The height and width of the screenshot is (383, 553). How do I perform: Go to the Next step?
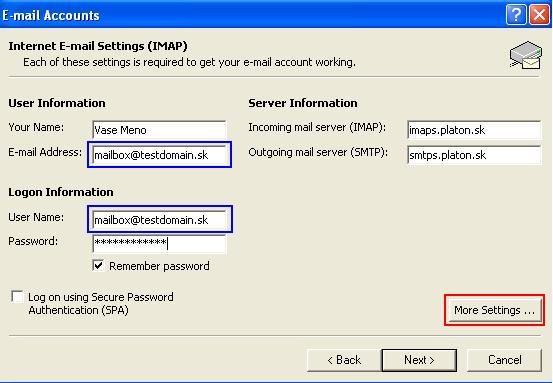click(419, 360)
